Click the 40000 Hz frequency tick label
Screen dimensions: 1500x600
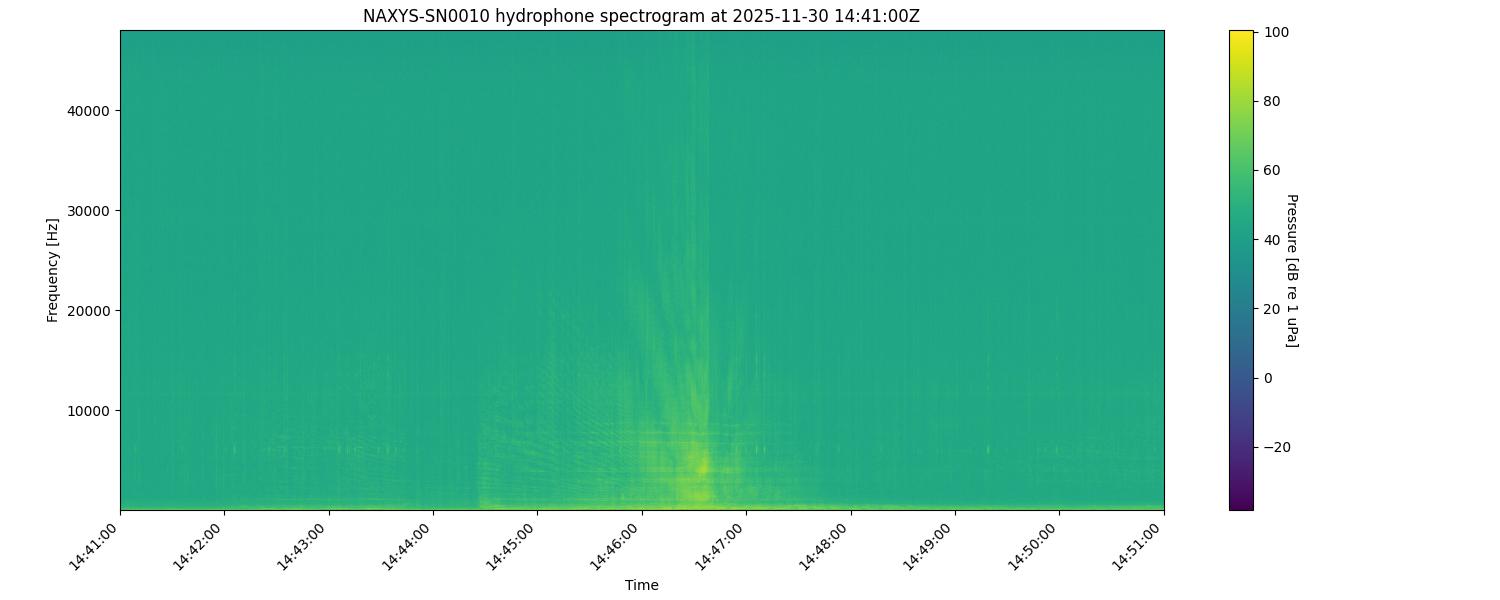click(87, 111)
